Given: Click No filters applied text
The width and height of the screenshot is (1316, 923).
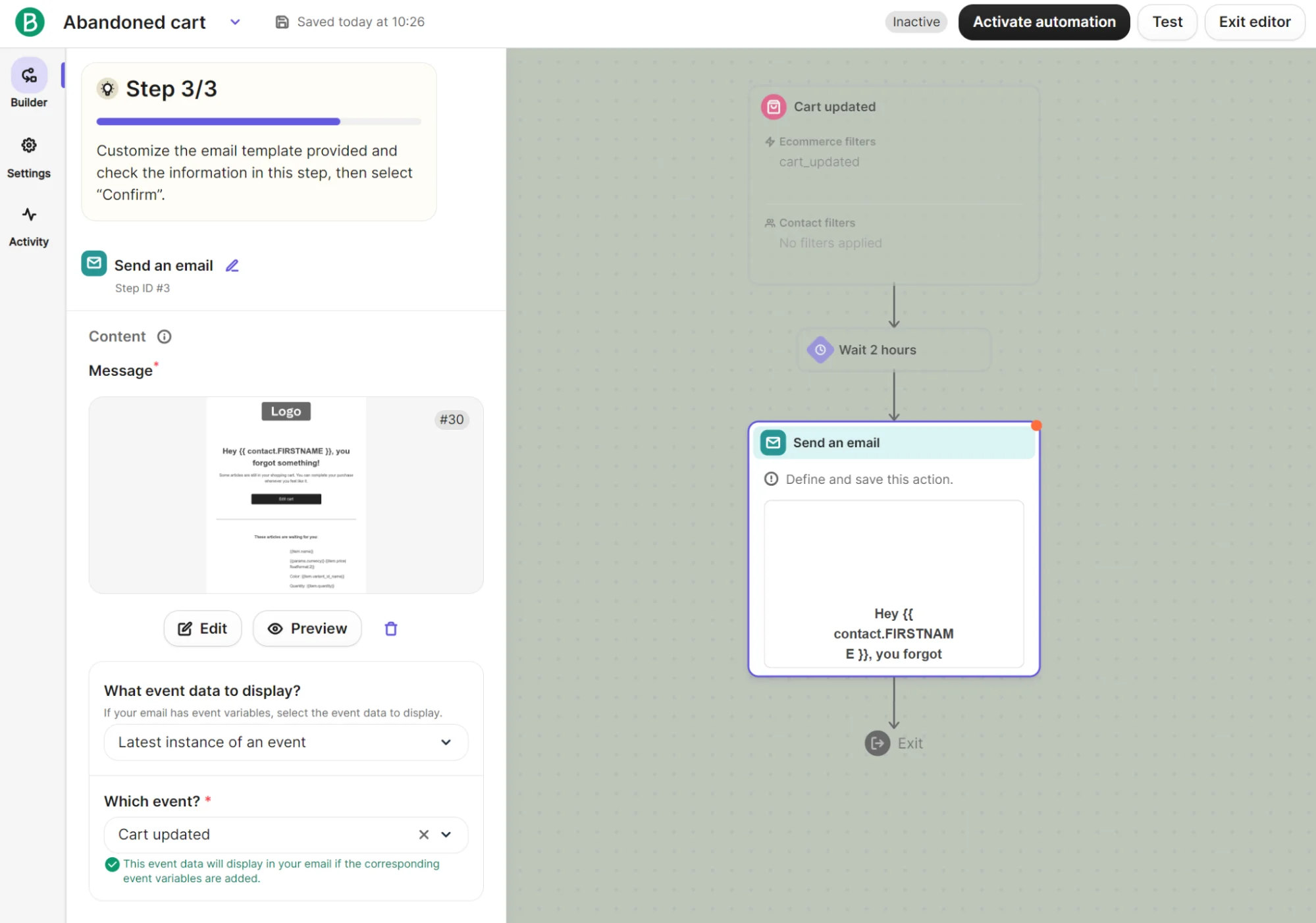Looking at the screenshot, I should tap(830, 243).
